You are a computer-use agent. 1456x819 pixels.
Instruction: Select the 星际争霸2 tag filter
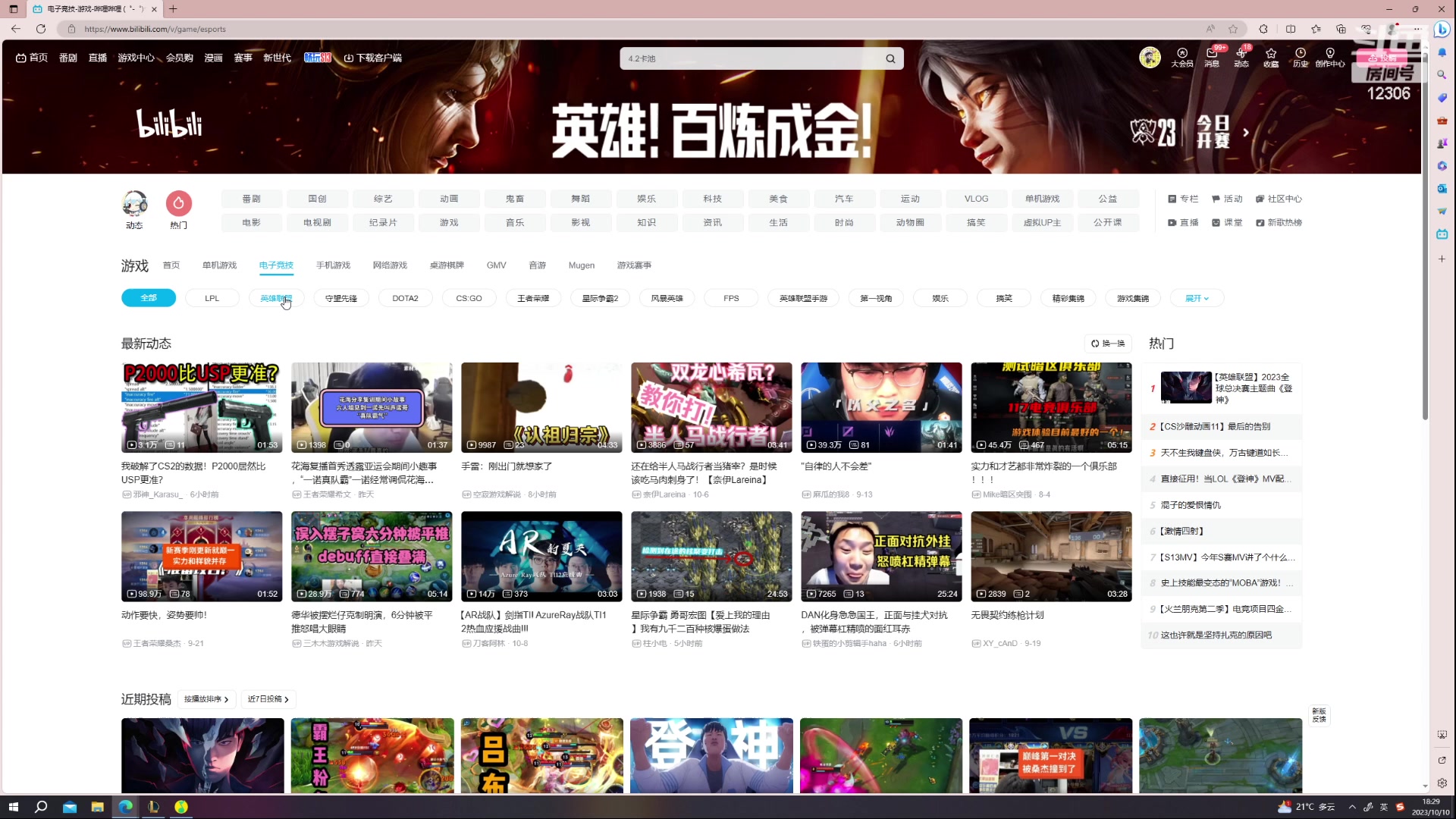[x=600, y=298]
